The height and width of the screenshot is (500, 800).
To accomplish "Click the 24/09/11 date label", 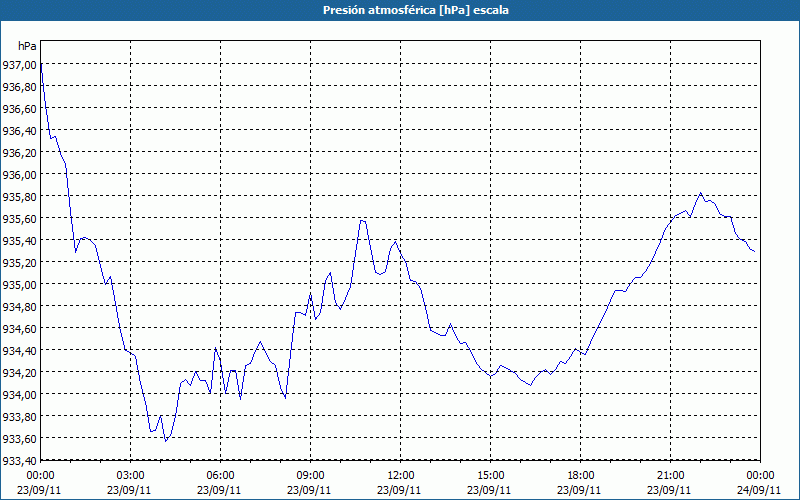I will pyautogui.click(x=759, y=490).
